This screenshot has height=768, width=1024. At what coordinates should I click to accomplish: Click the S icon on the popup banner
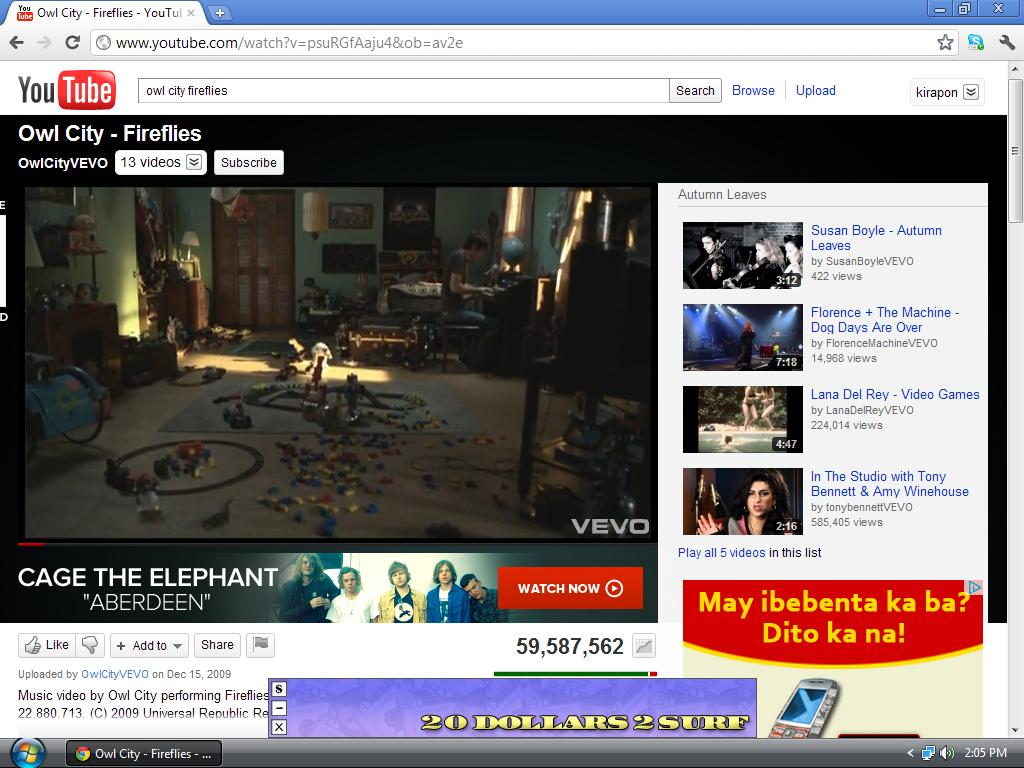pyautogui.click(x=279, y=689)
